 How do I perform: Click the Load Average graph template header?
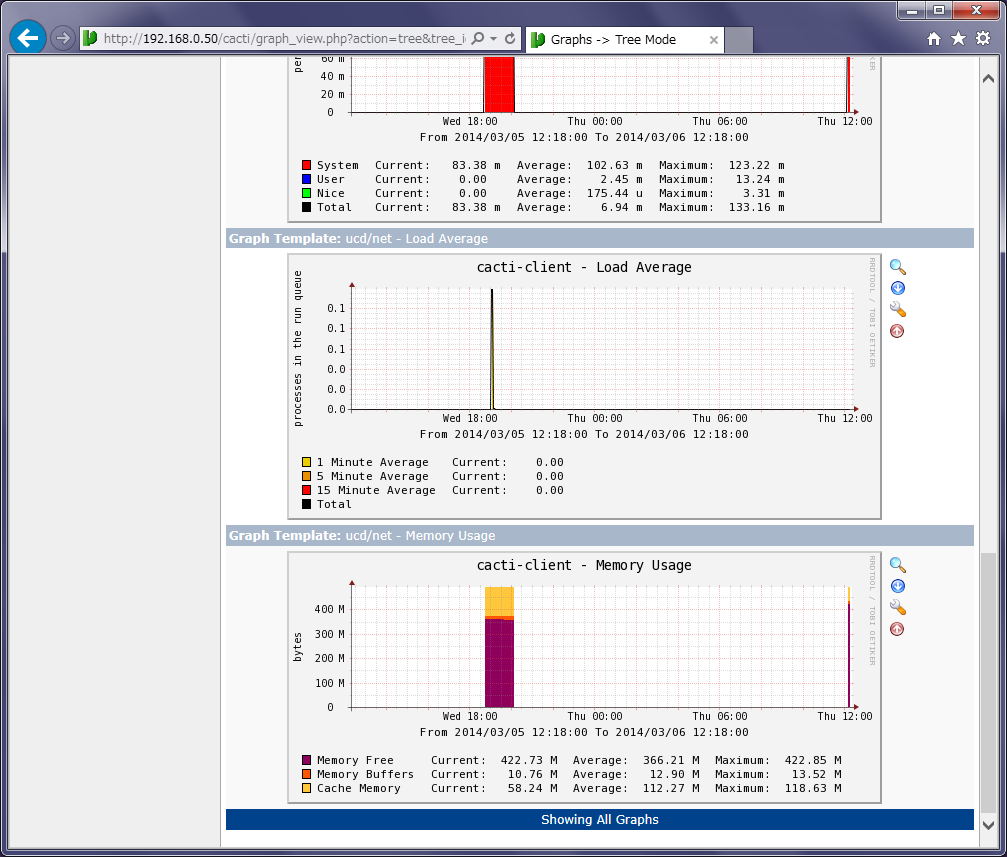click(x=600, y=238)
